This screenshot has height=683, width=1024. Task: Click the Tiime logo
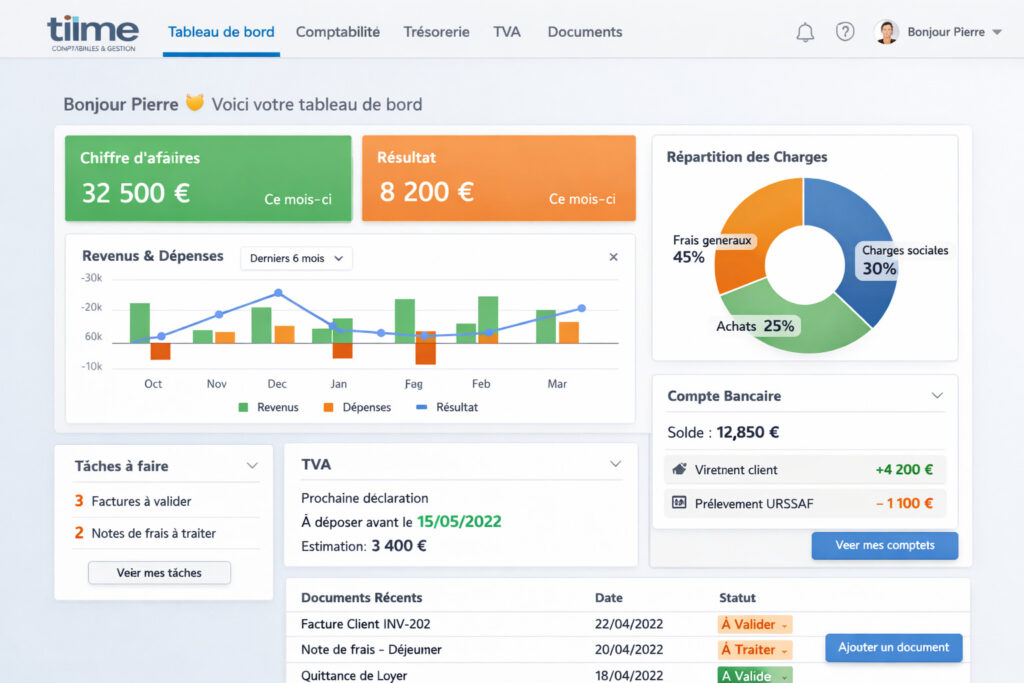click(92, 31)
